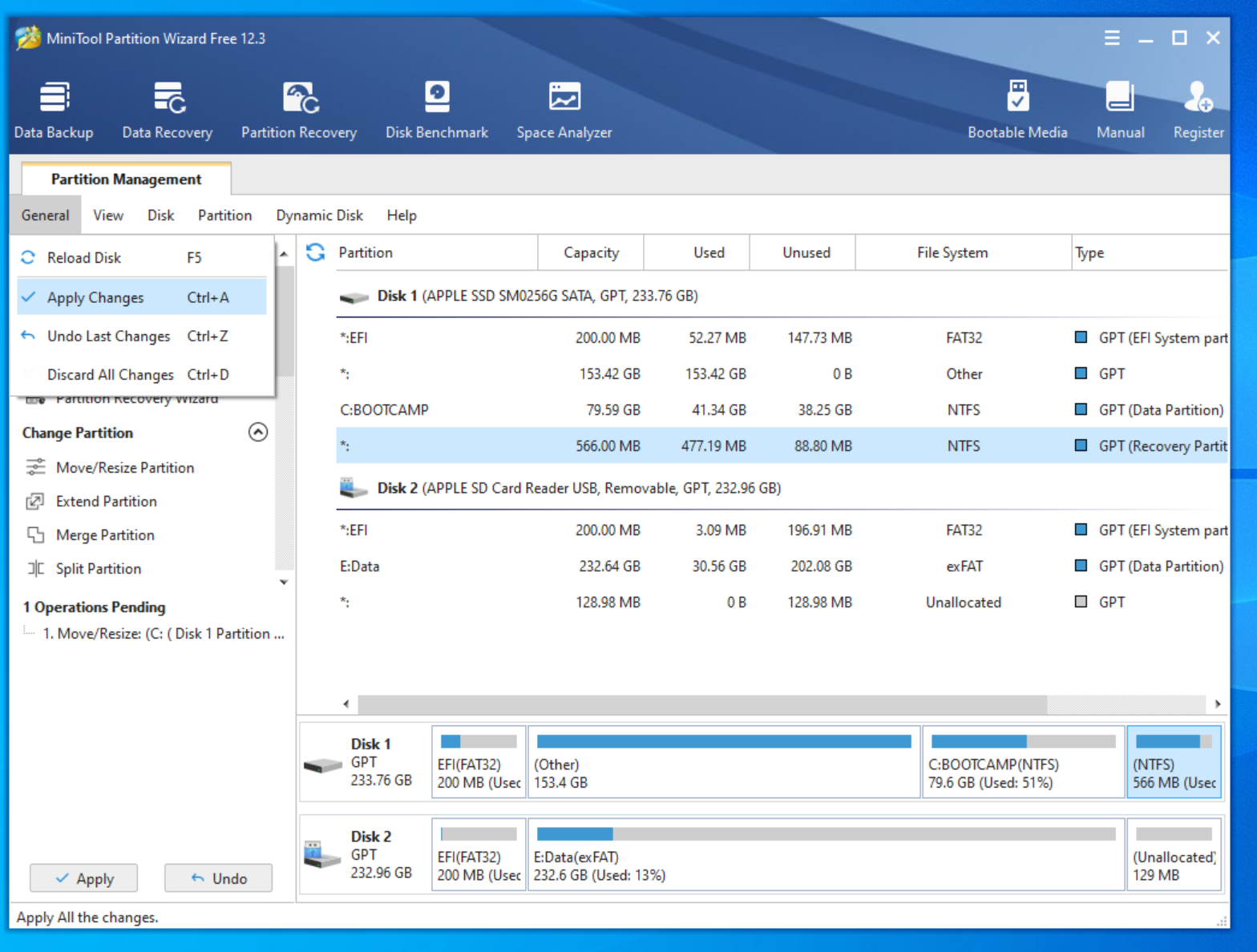Sort by Capacity column header
Image resolution: width=1257 pixels, height=952 pixels.
tap(591, 252)
